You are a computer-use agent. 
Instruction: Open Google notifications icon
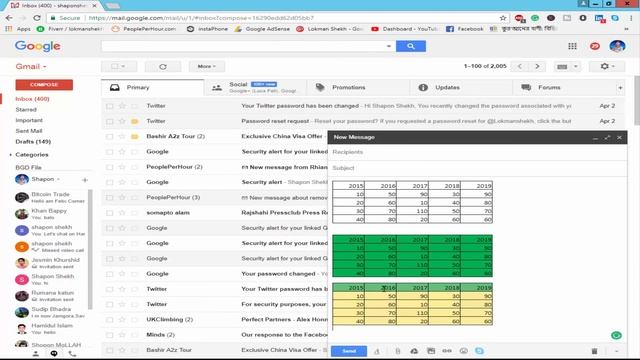595,46
